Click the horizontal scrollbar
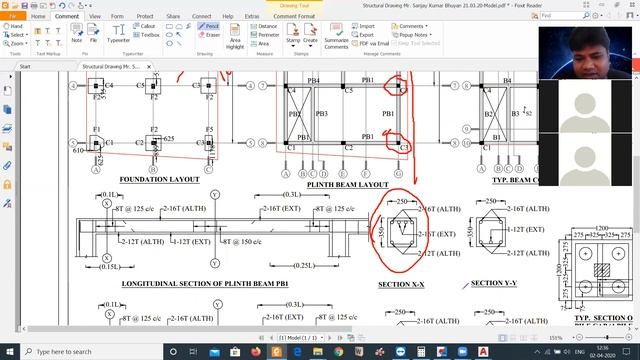 [190, 329]
